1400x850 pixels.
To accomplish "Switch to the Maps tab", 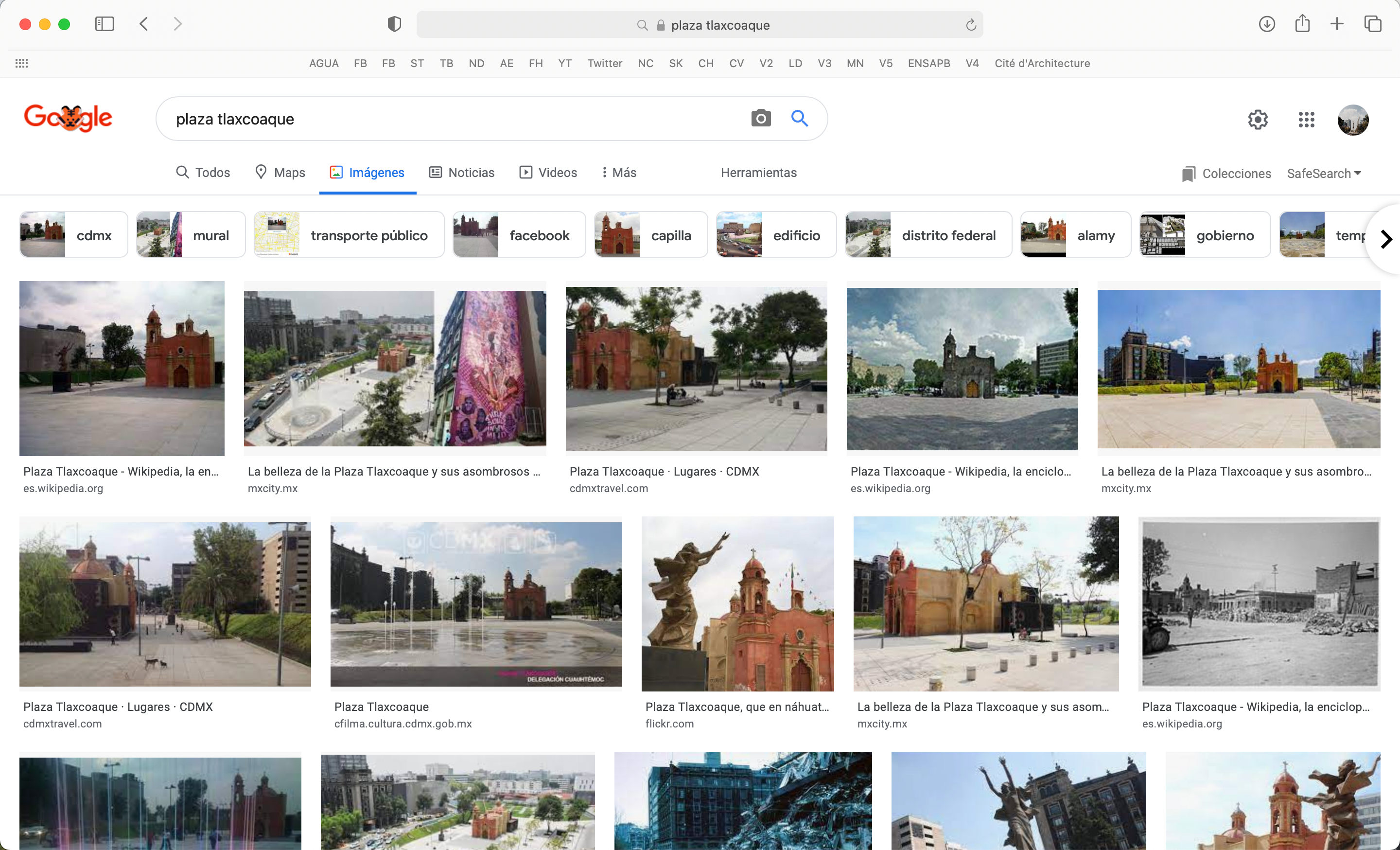I will coord(280,172).
